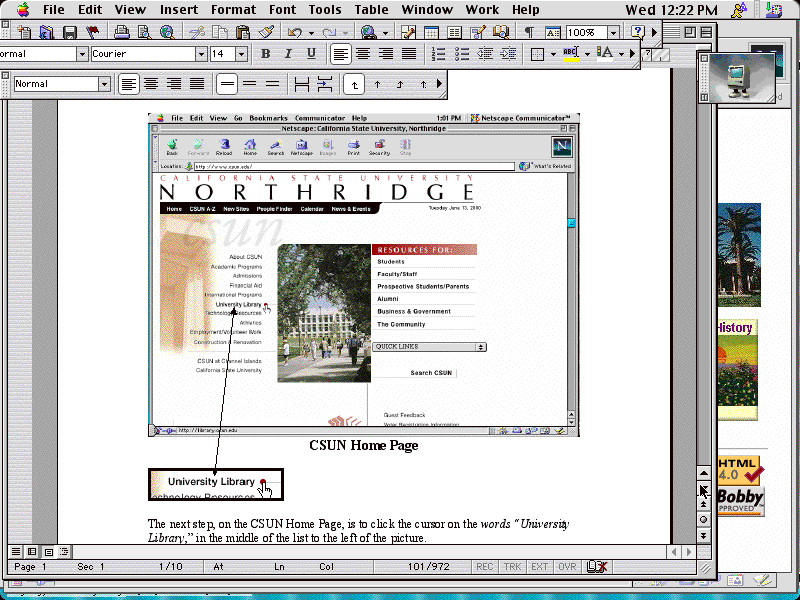The height and width of the screenshot is (600, 800).
Task: Apply numbered list formatting
Action: 438,54
